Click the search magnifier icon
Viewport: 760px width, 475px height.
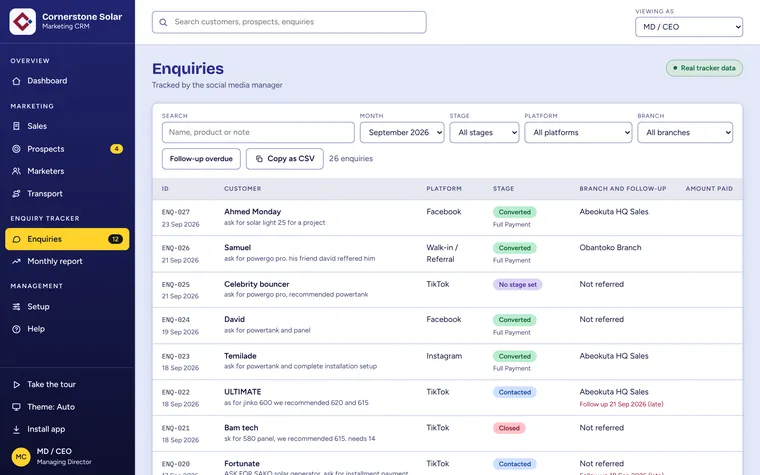(x=163, y=22)
